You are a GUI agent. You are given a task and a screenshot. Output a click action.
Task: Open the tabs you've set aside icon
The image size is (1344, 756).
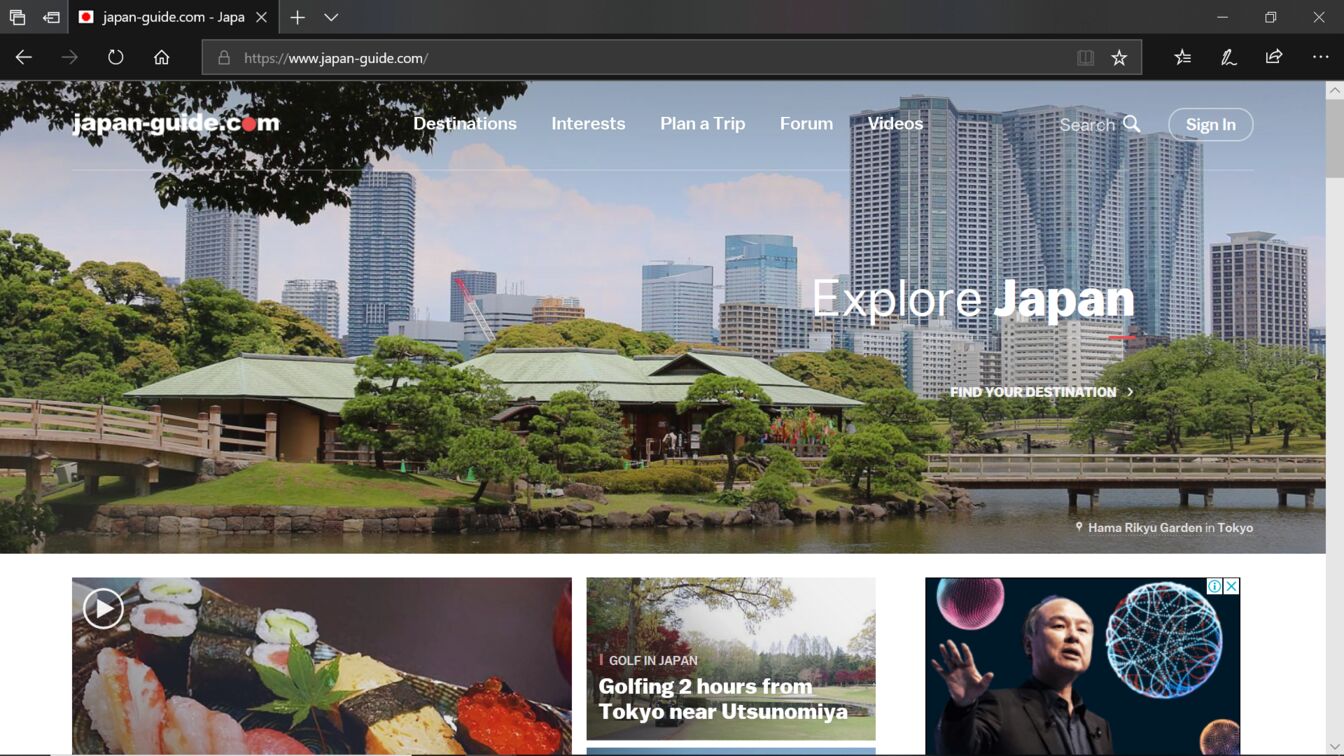click(17, 17)
